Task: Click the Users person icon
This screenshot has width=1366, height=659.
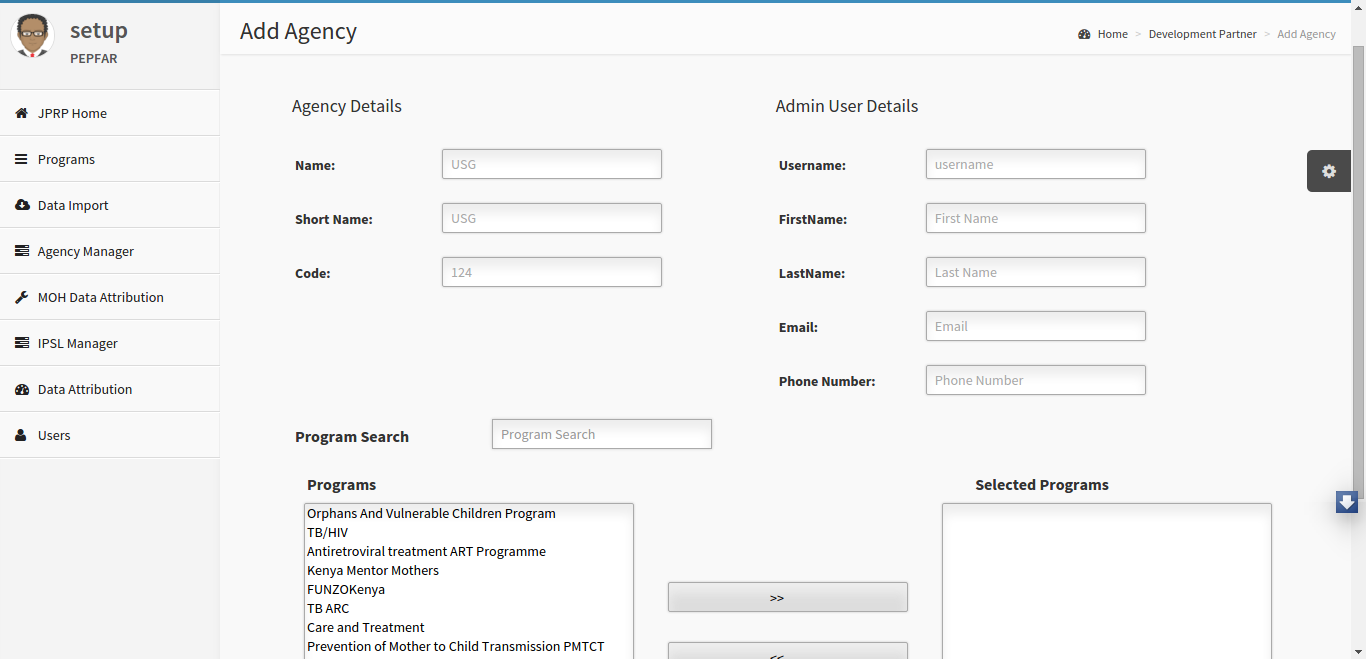Action: [21, 435]
